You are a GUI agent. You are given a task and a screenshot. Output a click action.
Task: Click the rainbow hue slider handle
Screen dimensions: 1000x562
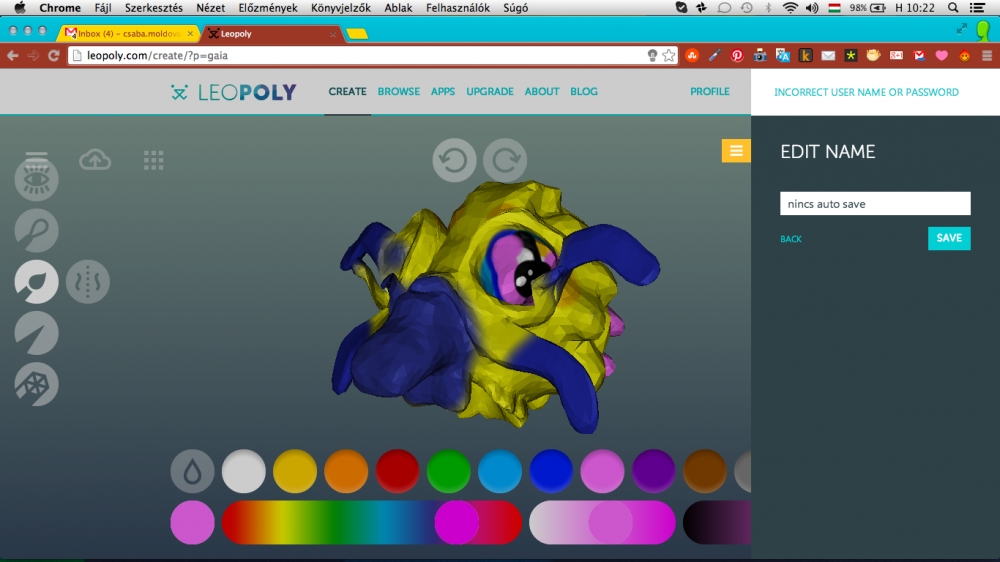point(456,523)
